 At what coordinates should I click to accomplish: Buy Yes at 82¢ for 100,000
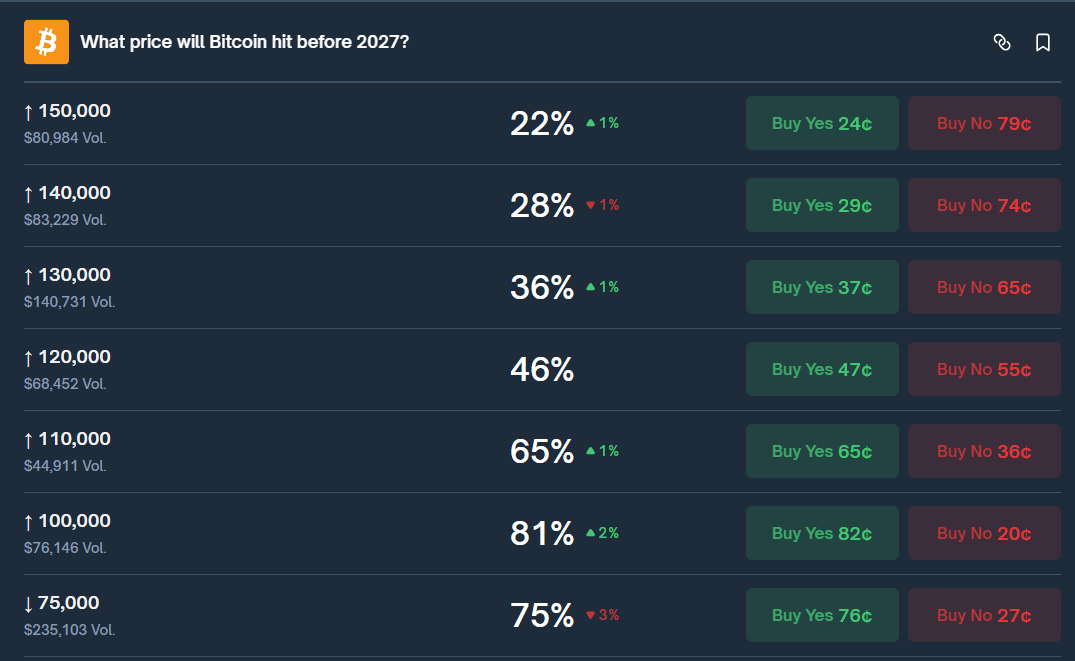click(x=822, y=533)
